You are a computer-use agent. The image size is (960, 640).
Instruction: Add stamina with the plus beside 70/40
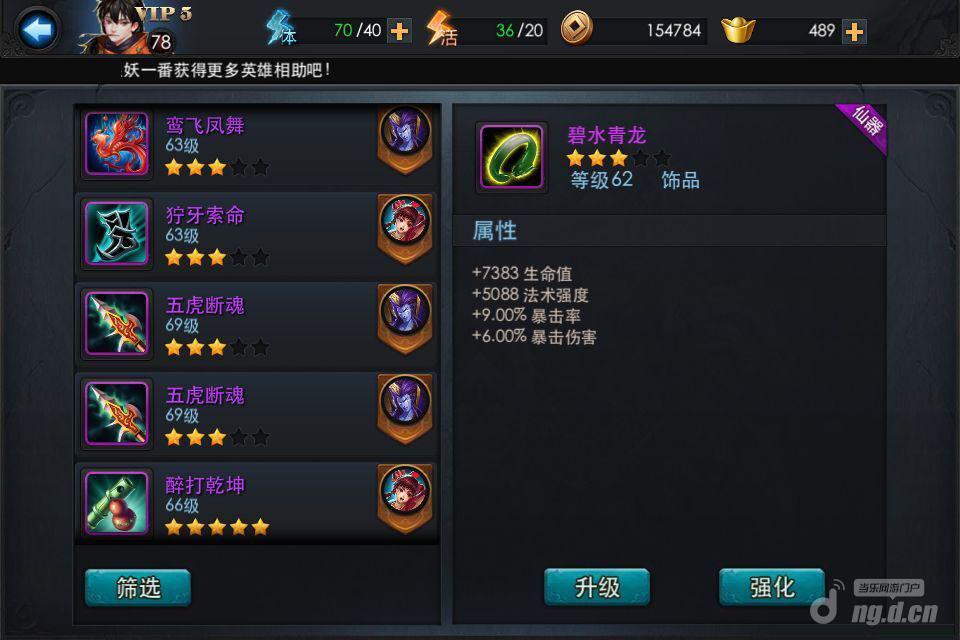tap(399, 31)
